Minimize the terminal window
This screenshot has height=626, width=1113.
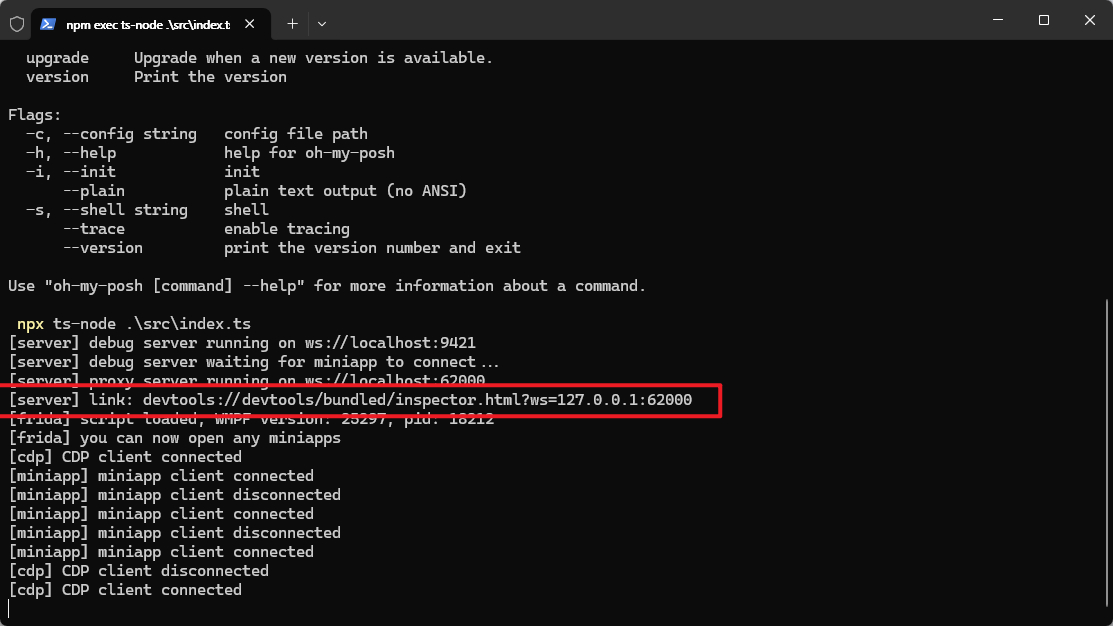tap(998, 20)
